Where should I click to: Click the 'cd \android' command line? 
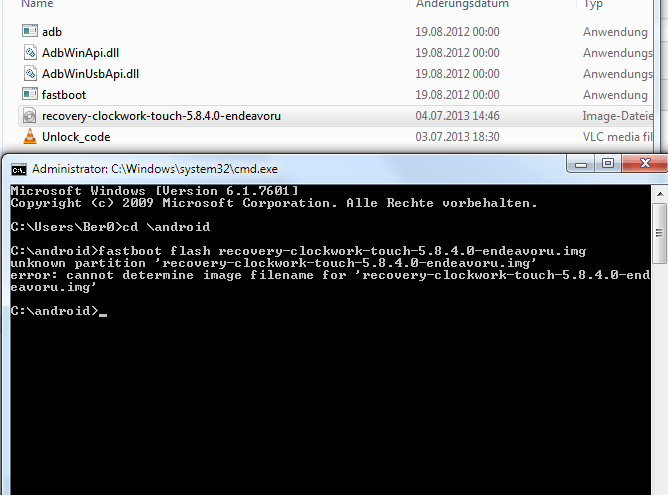(110, 227)
